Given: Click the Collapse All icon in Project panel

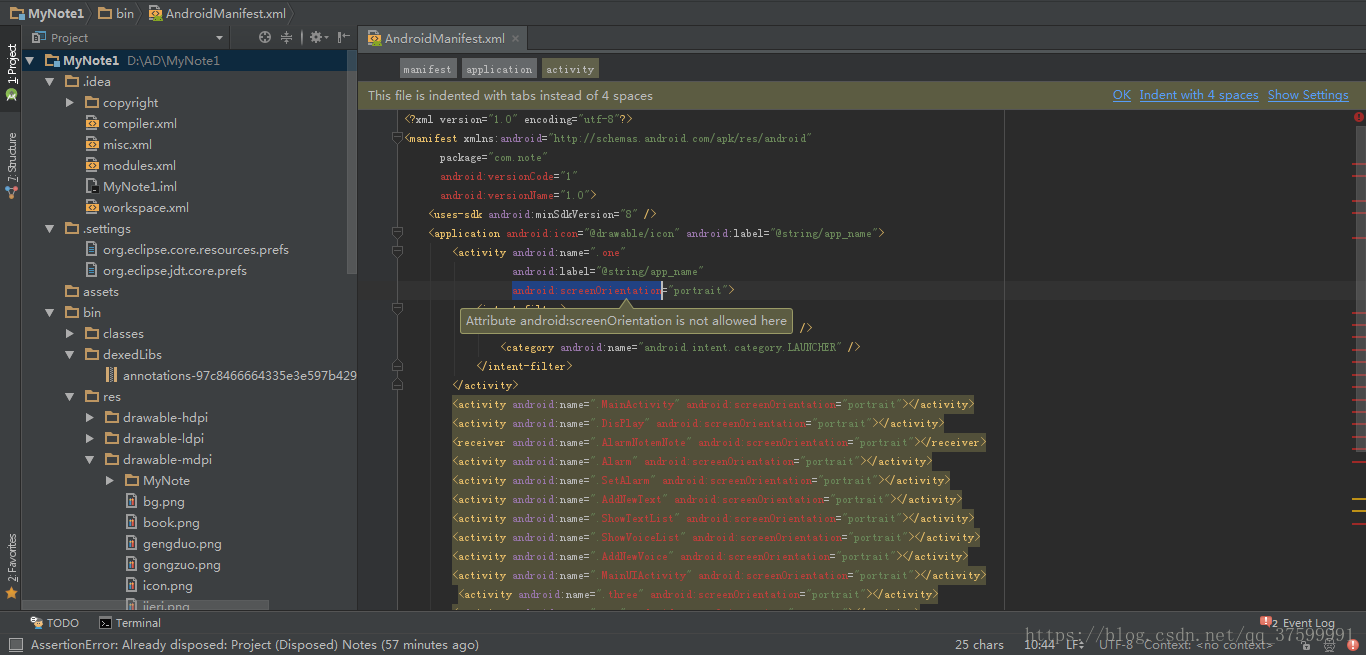Looking at the screenshot, I should point(287,37).
